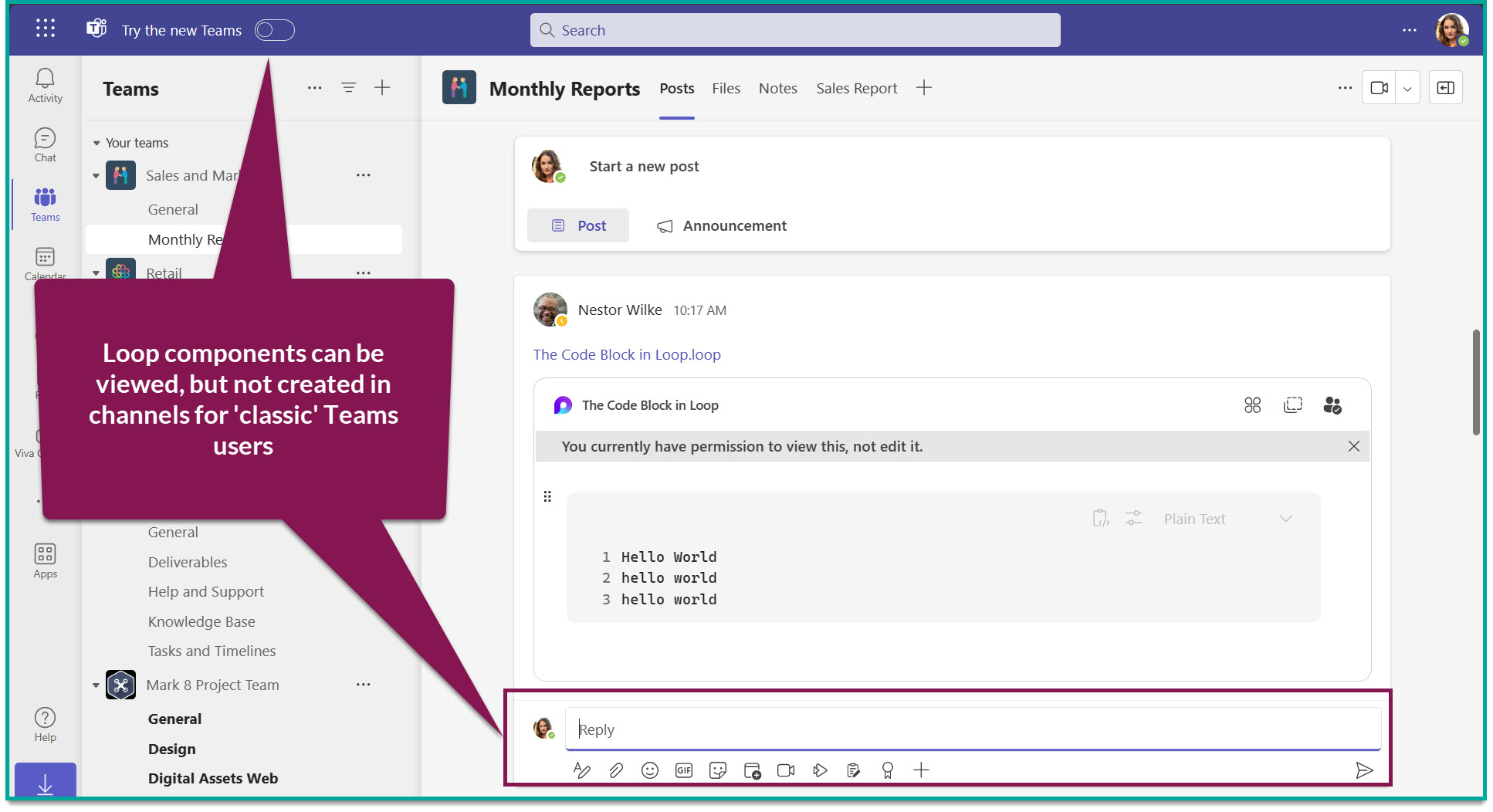Open the Activity feed

[x=44, y=86]
